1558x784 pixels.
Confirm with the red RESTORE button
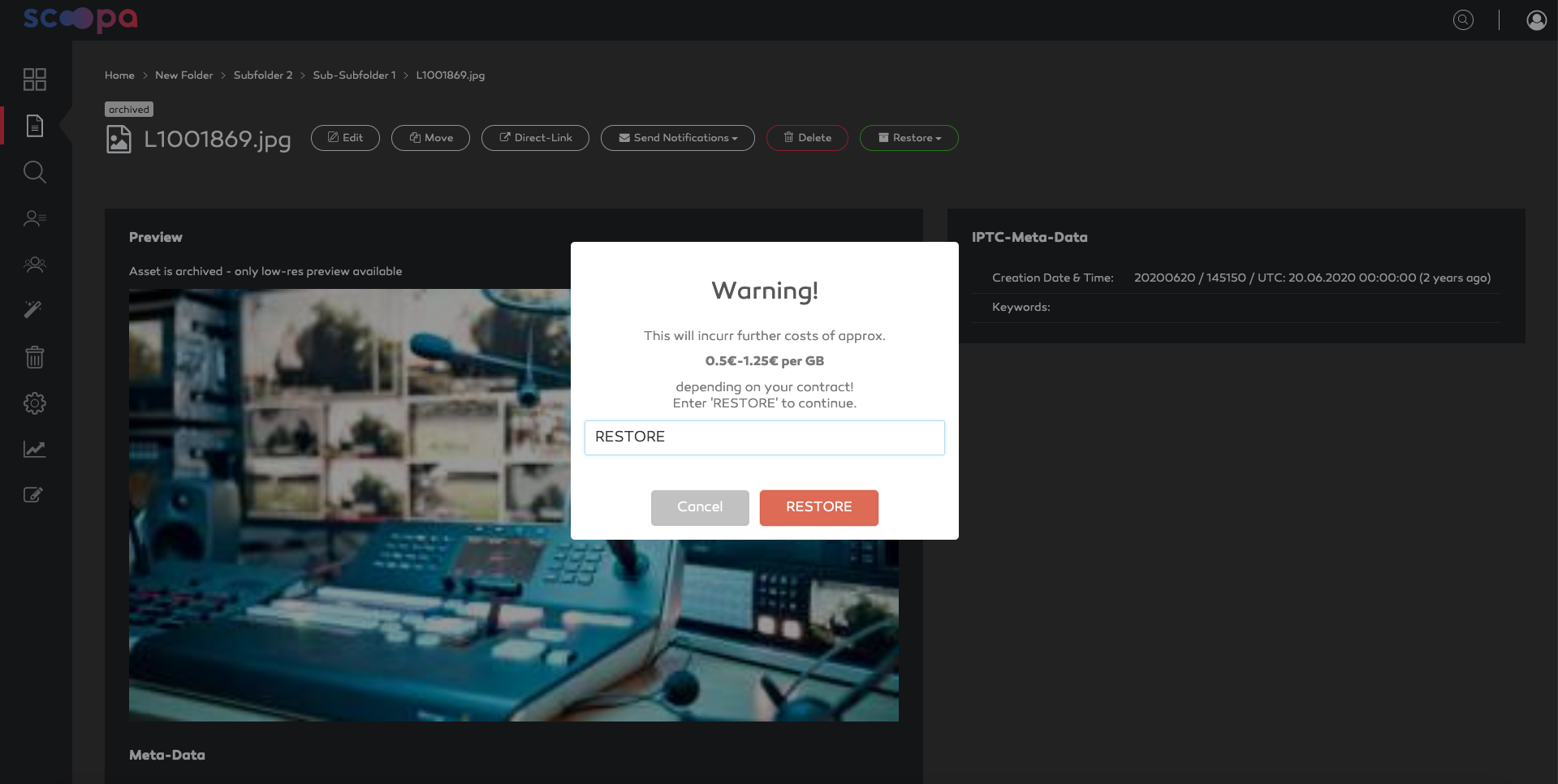[819, 507]
